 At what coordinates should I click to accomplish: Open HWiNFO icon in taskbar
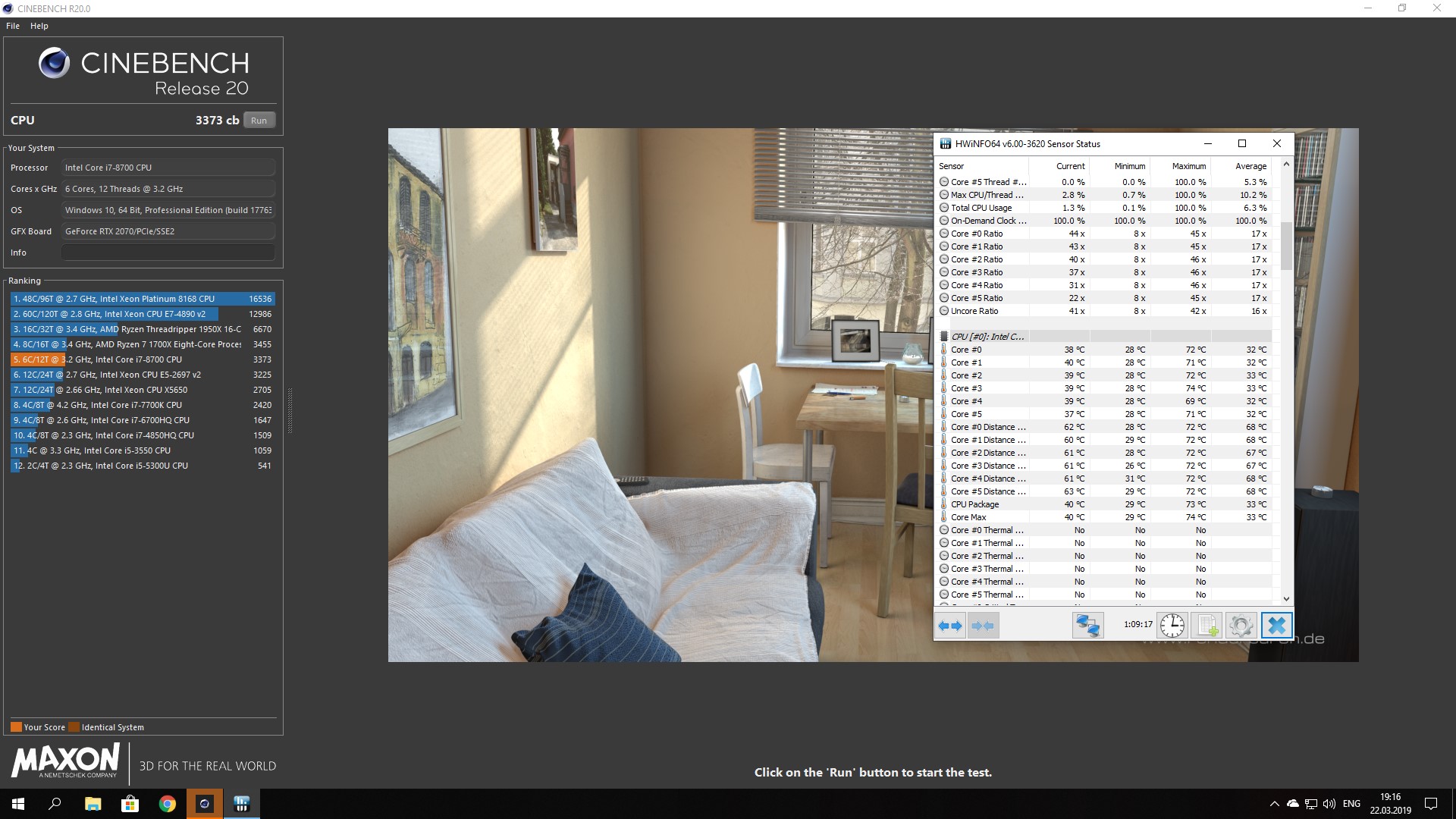(x=242, y=804)
